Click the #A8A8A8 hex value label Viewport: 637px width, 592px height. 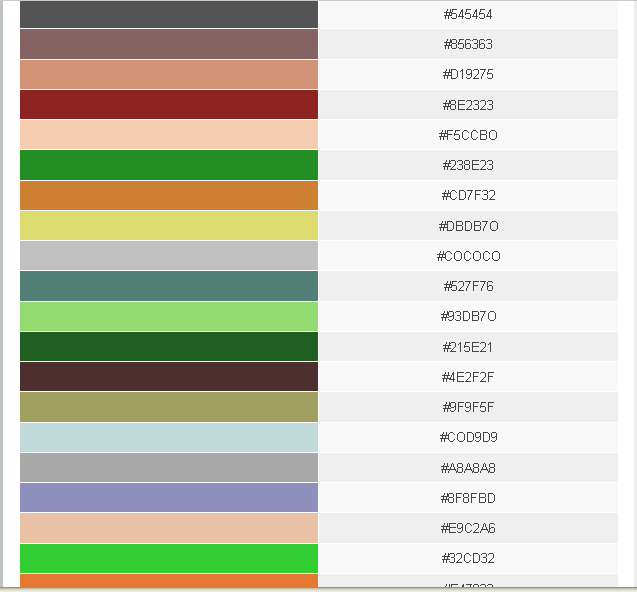[x=467, y=468]
